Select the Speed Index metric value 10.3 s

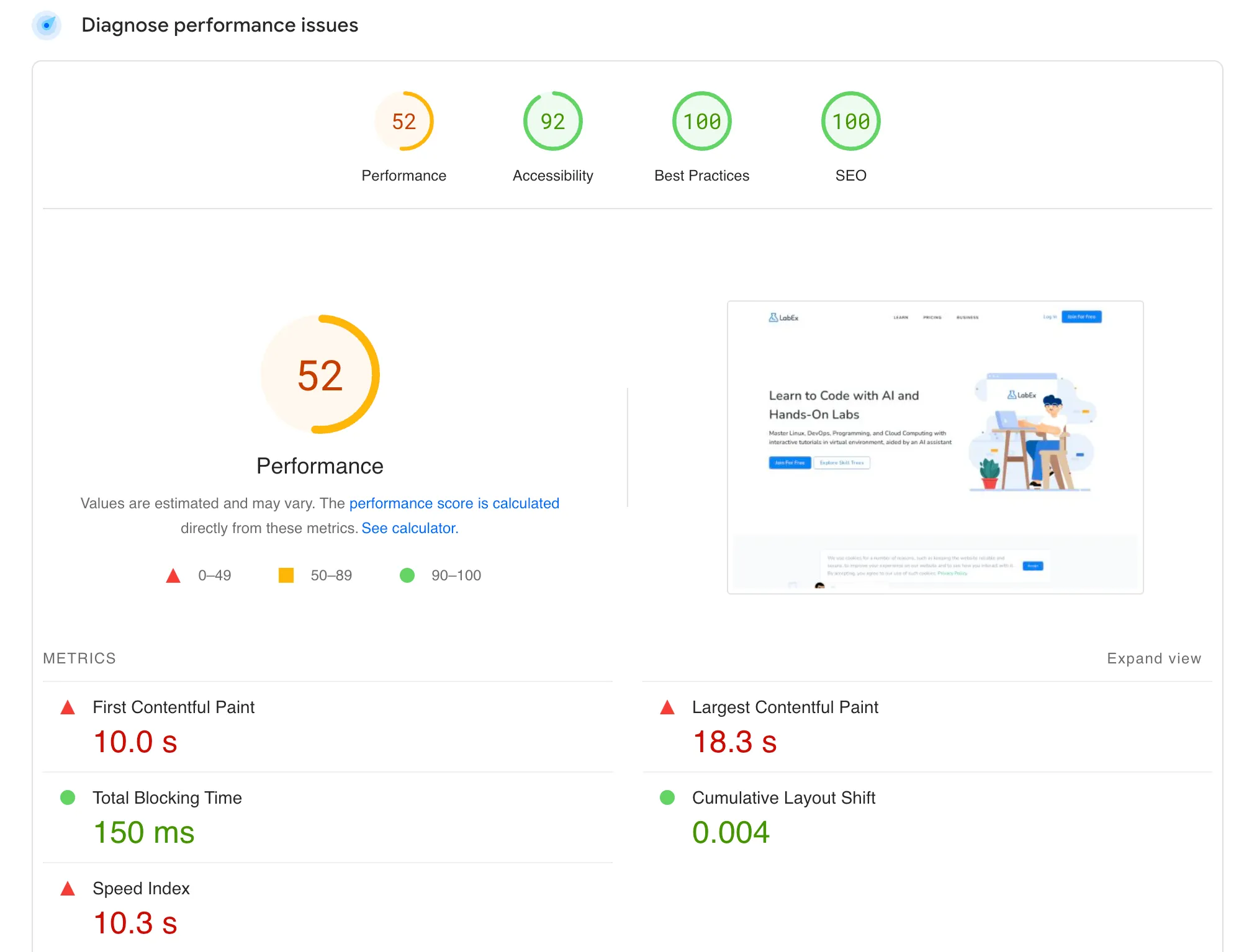tap(135, 924)
